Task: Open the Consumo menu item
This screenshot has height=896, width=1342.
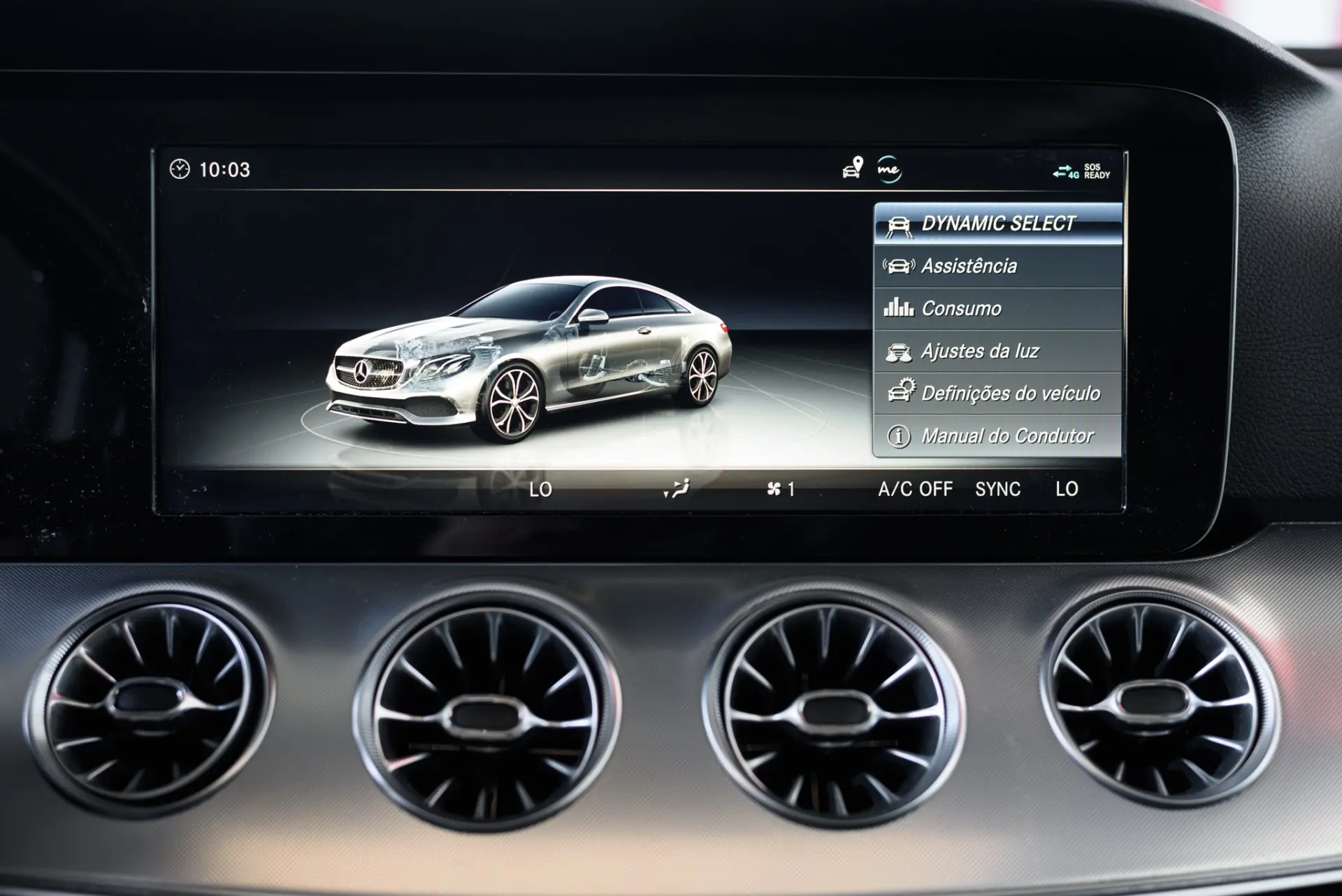Action: coord(997,309)
